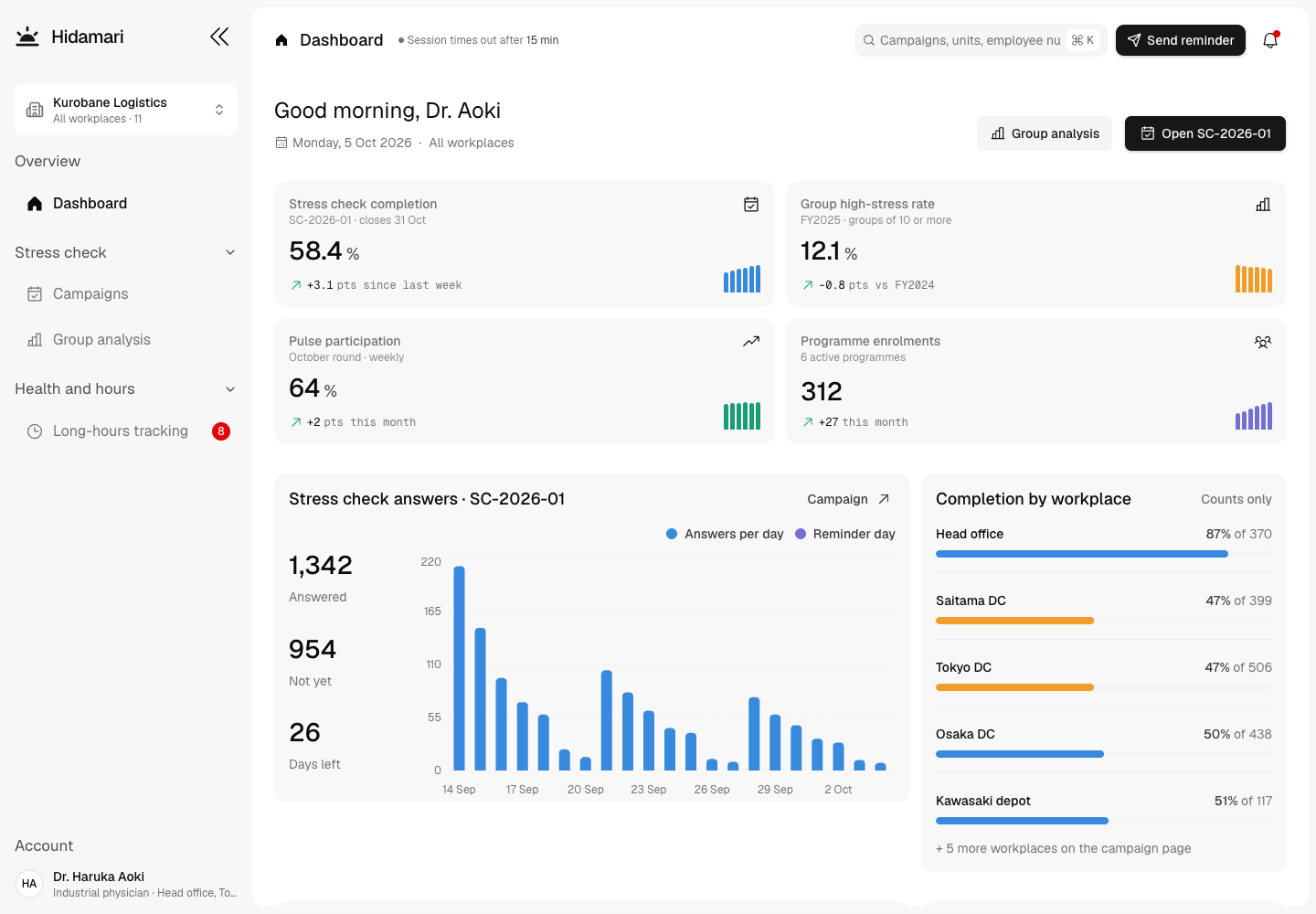The width and height of the screenshot is (1316, 914).
Task: Click the "Tokyo DC" workplace row label
Action: (963, 667)
